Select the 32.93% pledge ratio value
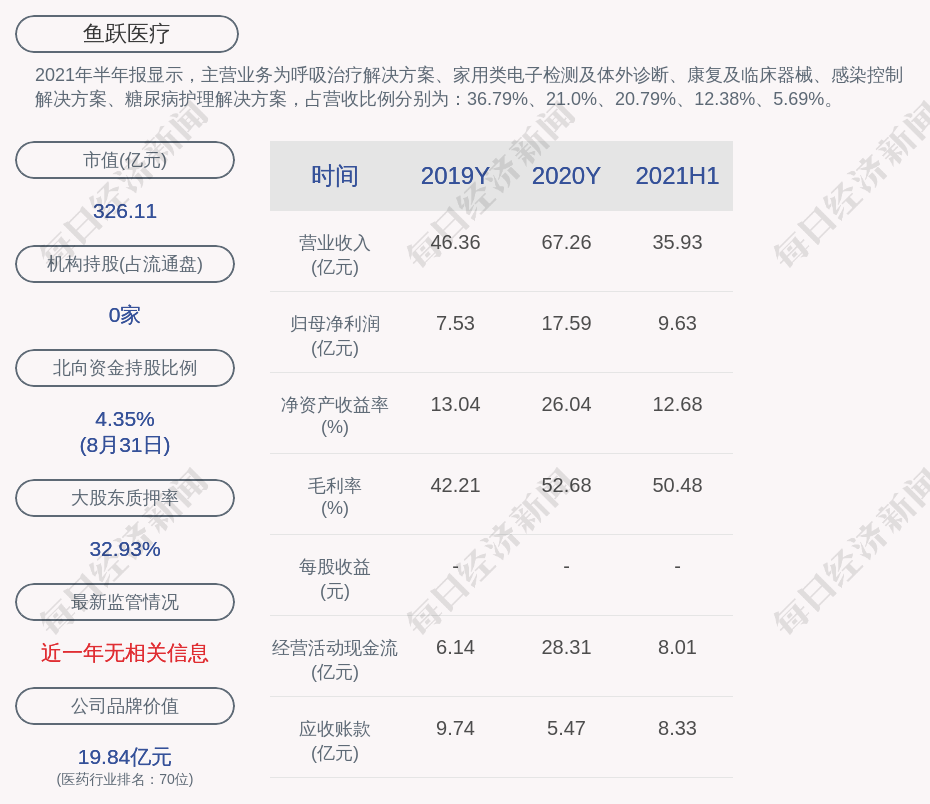Viewport: 930px width, 804px height. 125,549
